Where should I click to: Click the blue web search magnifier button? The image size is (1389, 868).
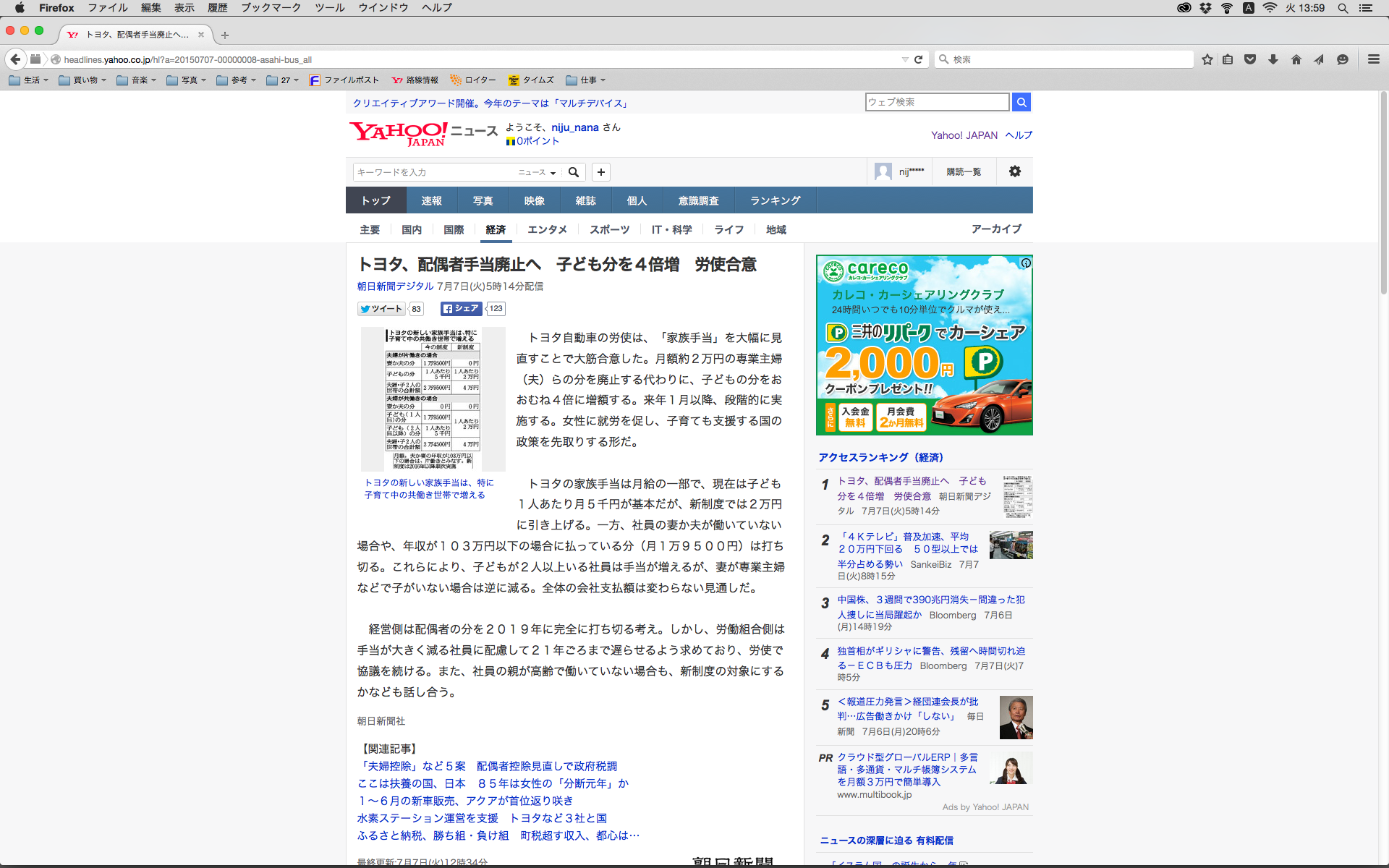[x=1021, y=102]
